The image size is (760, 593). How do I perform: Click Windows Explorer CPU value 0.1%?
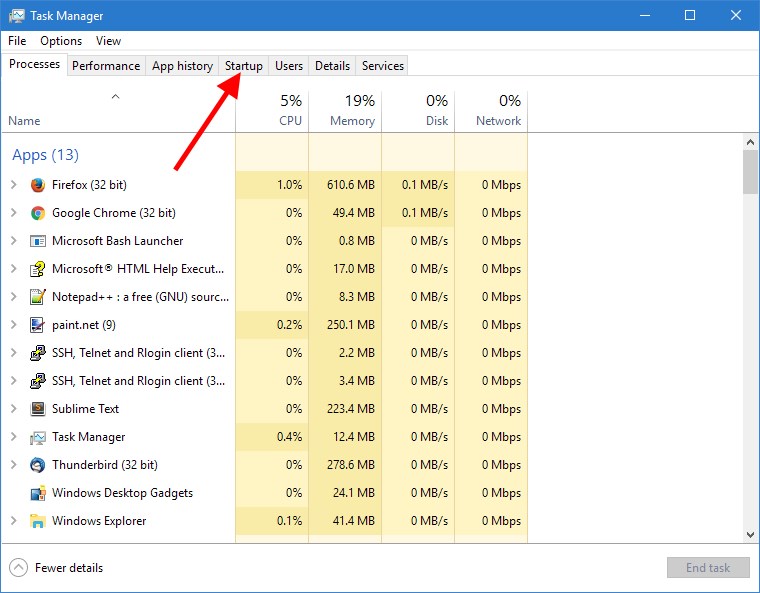[x=289, y=521]
